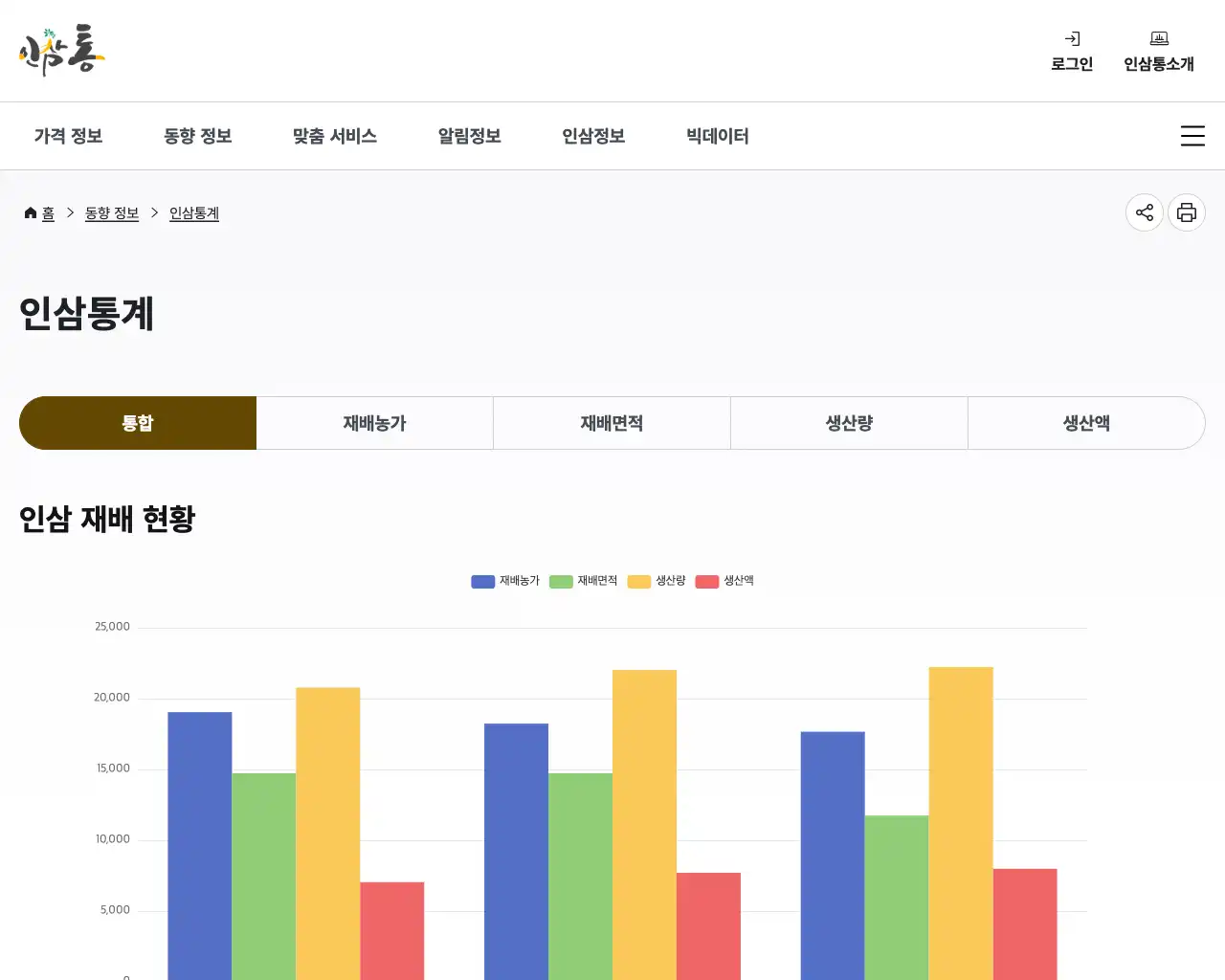Toggle 생산량 legend yellow swatch
The image size is (1225, 980).
[x=639, y=581]
